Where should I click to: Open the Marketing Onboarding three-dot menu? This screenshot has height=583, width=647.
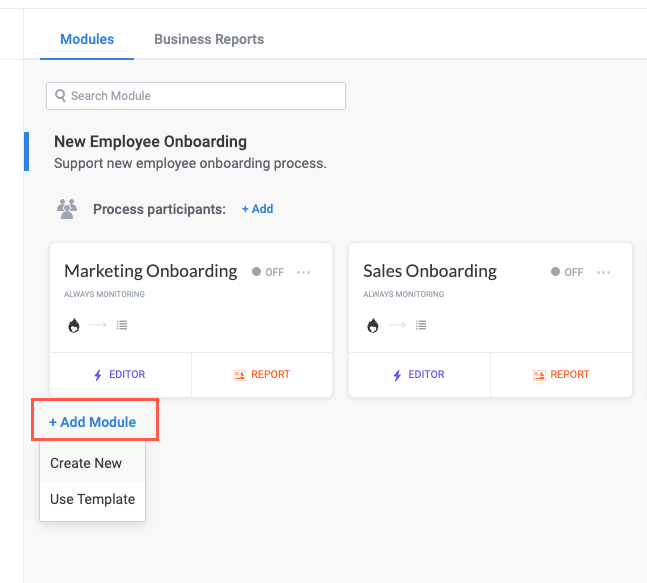[x=304, y=272]
